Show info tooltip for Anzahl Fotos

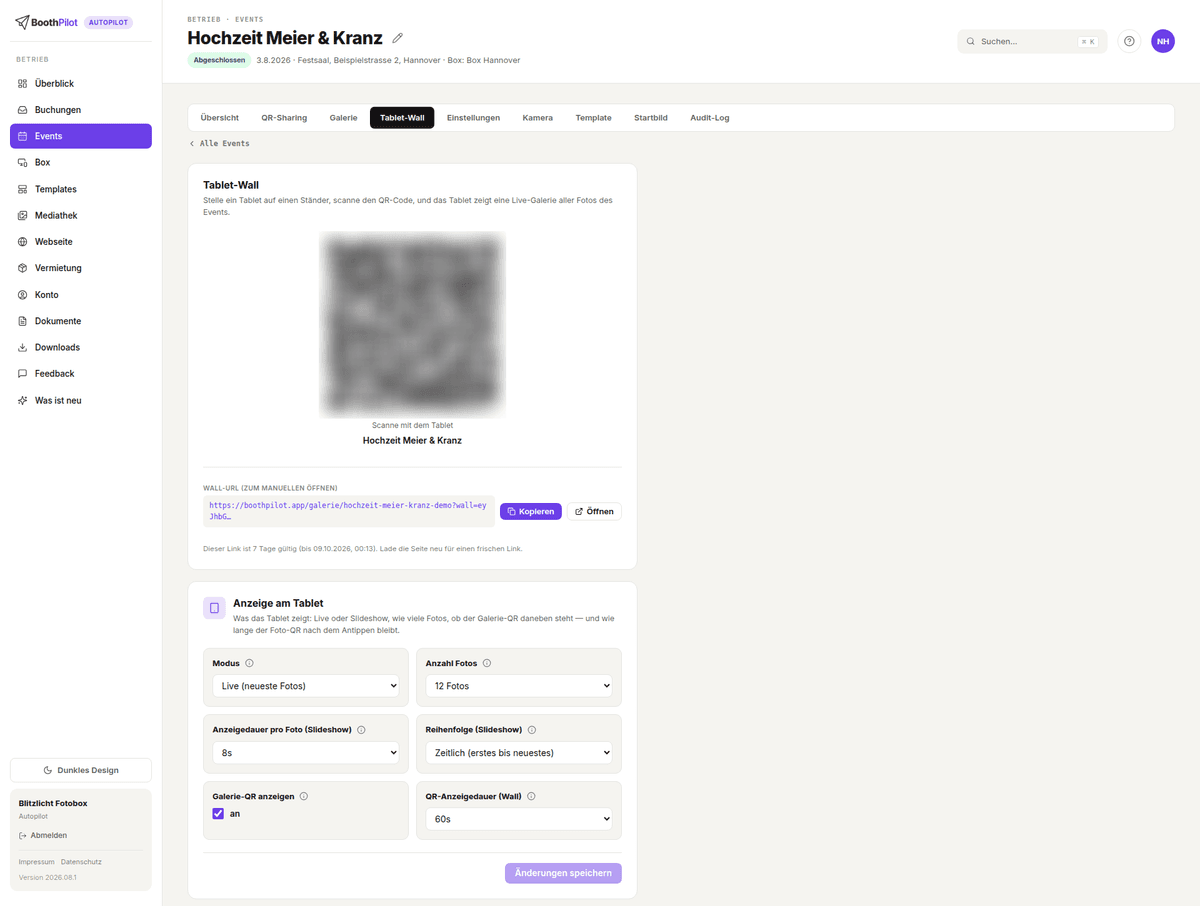487,663
